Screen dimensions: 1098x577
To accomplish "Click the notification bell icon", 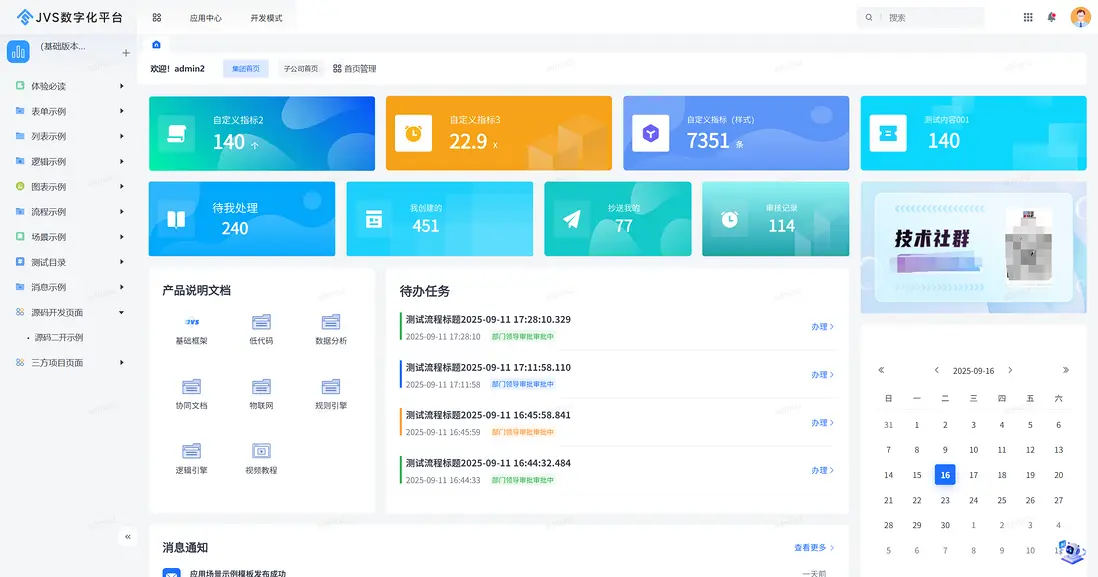I will 1053,16.
